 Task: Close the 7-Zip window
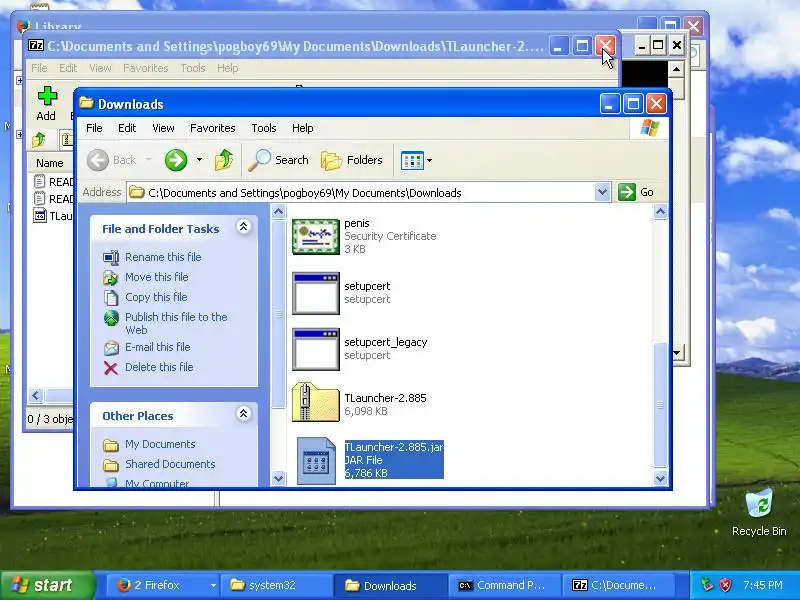click(606, 46)
